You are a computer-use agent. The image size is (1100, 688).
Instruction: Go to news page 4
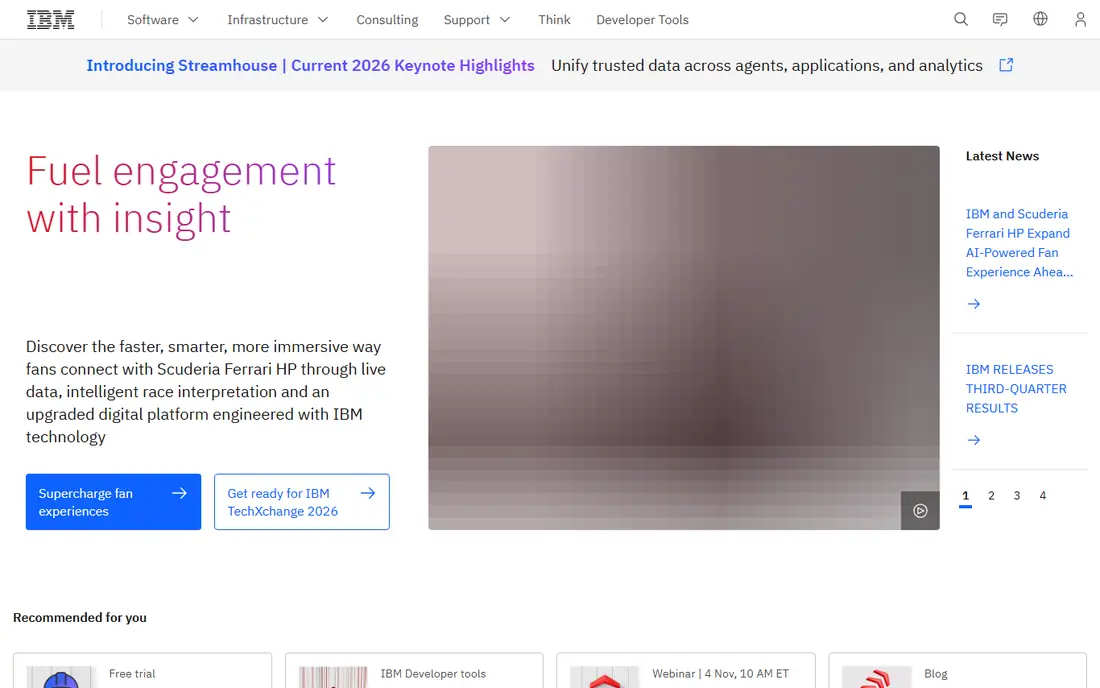pos(1042,496)
